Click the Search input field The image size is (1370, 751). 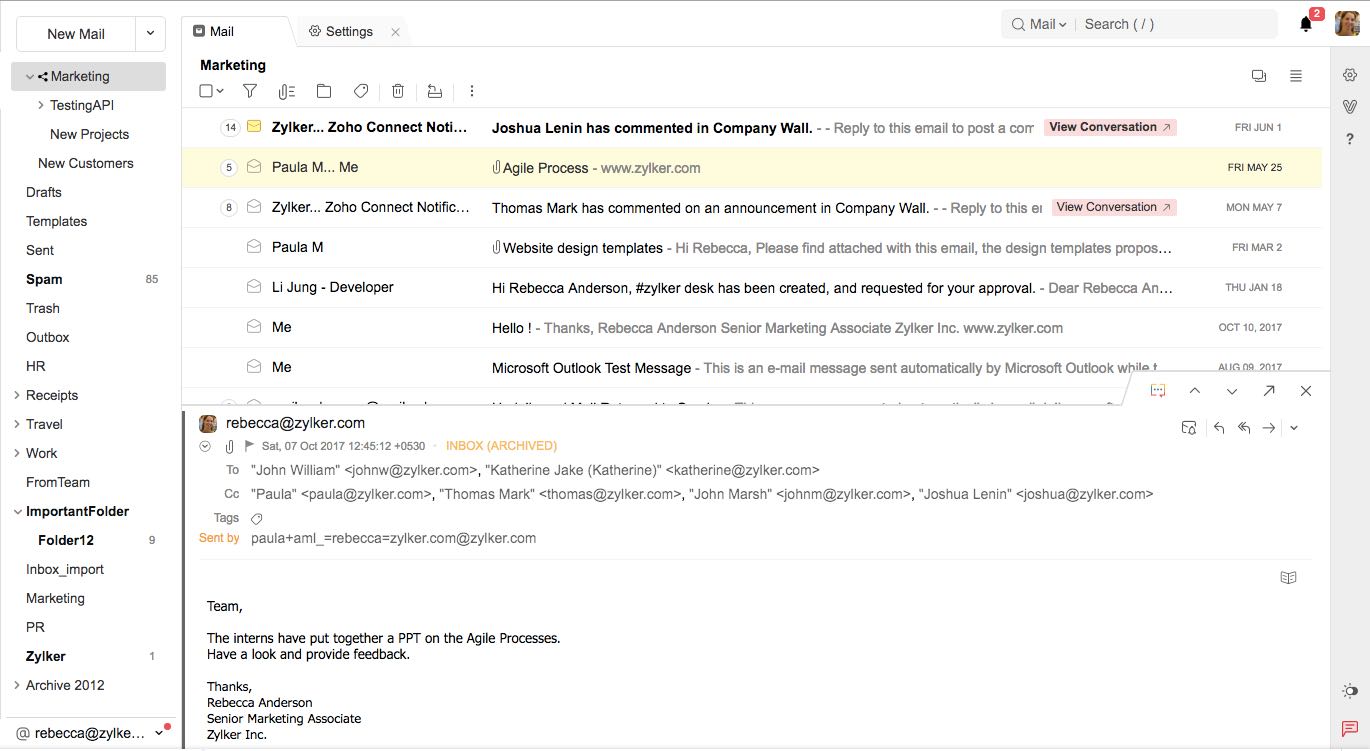pos(1175,24)
